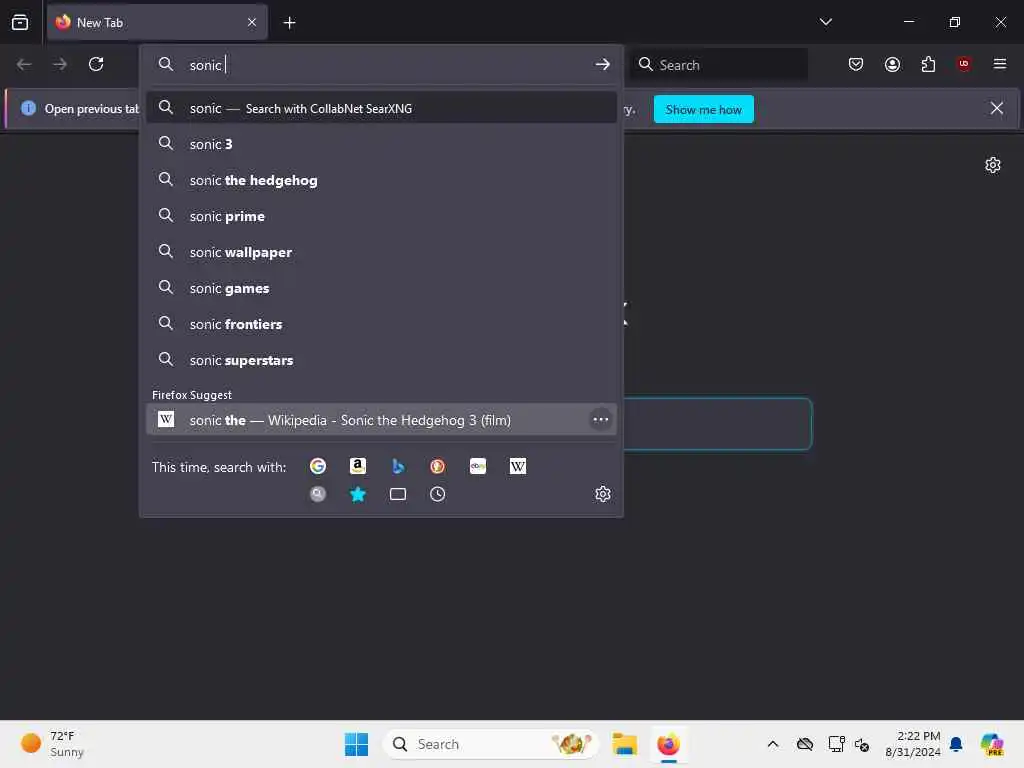Open the Firefox application menu
The height and width of the screenshot is (768, 1024).
point(1000,64)
